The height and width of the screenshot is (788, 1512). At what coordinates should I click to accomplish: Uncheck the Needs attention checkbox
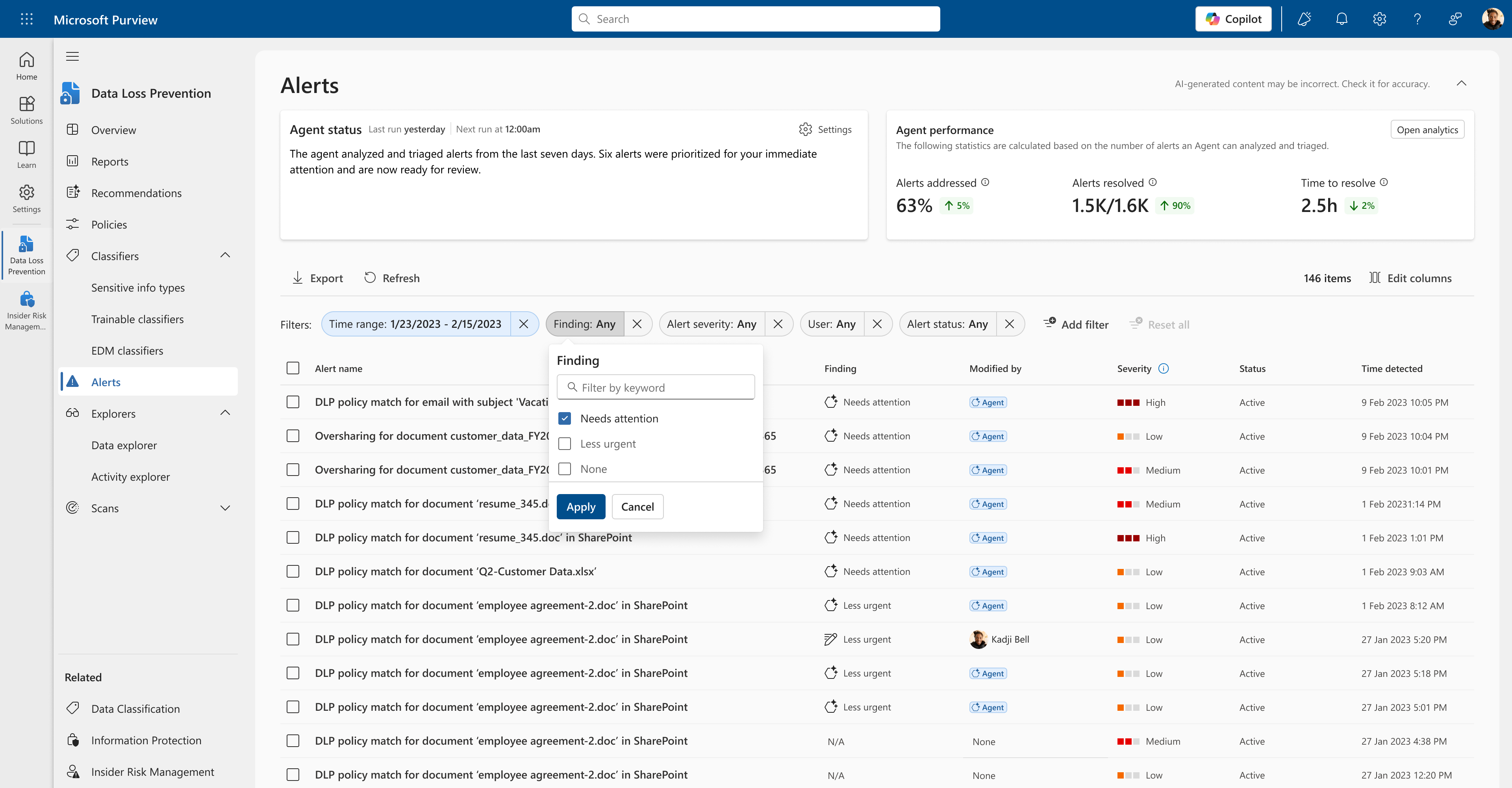coord(565,419)
